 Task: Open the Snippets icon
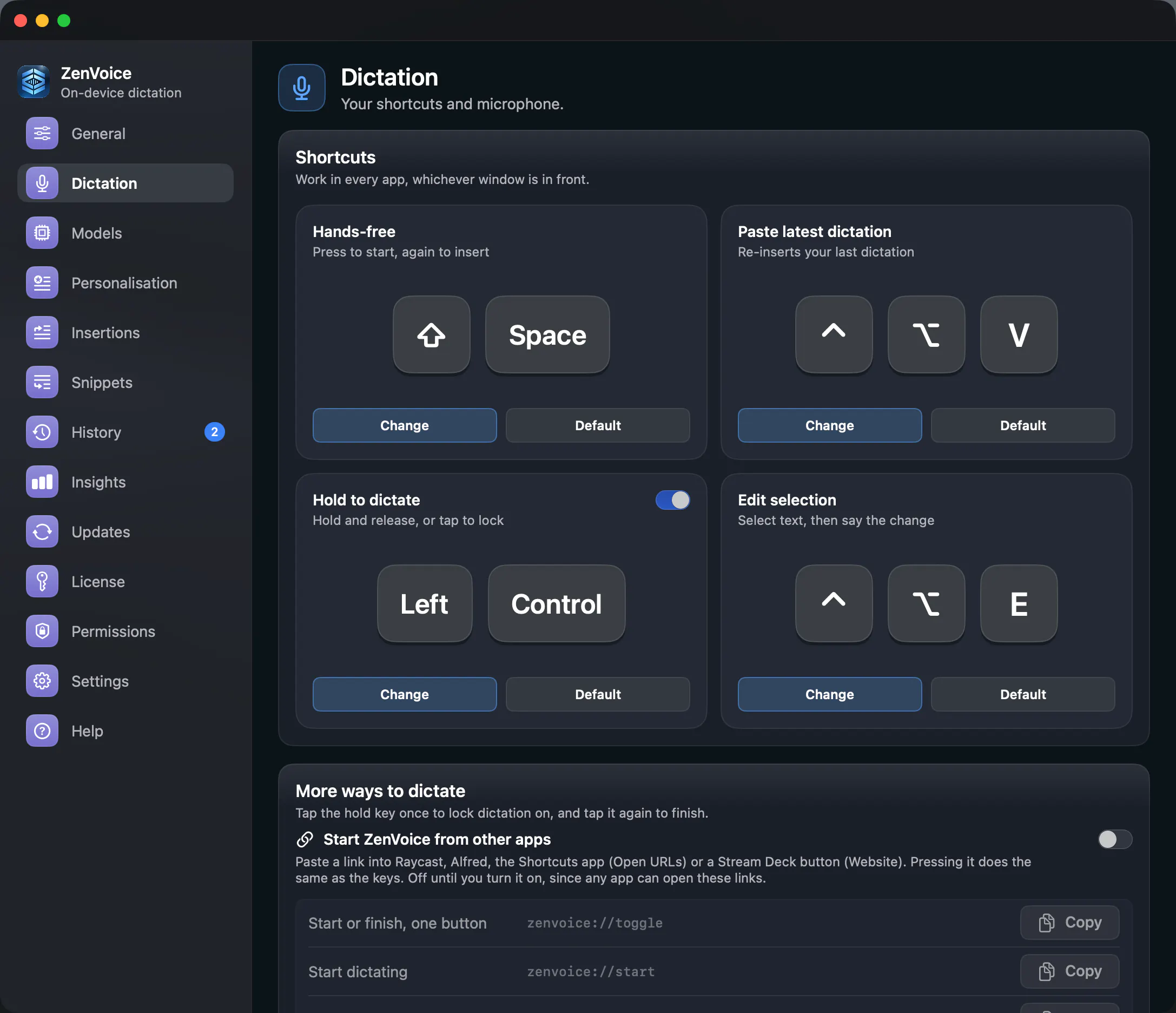tap(42, 382)
